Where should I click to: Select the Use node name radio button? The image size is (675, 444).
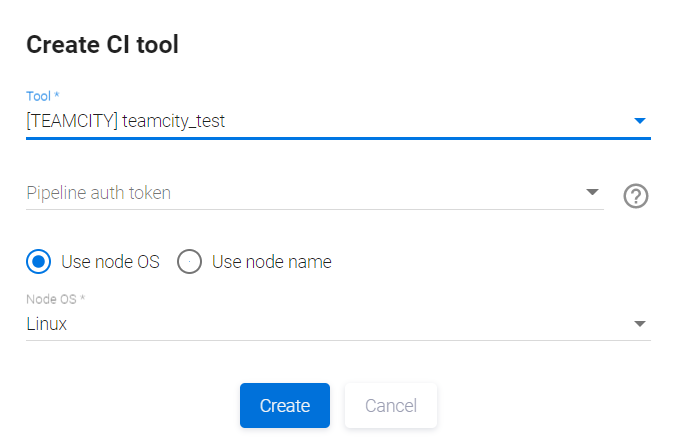pyautogui.click(x=190, y=262)
